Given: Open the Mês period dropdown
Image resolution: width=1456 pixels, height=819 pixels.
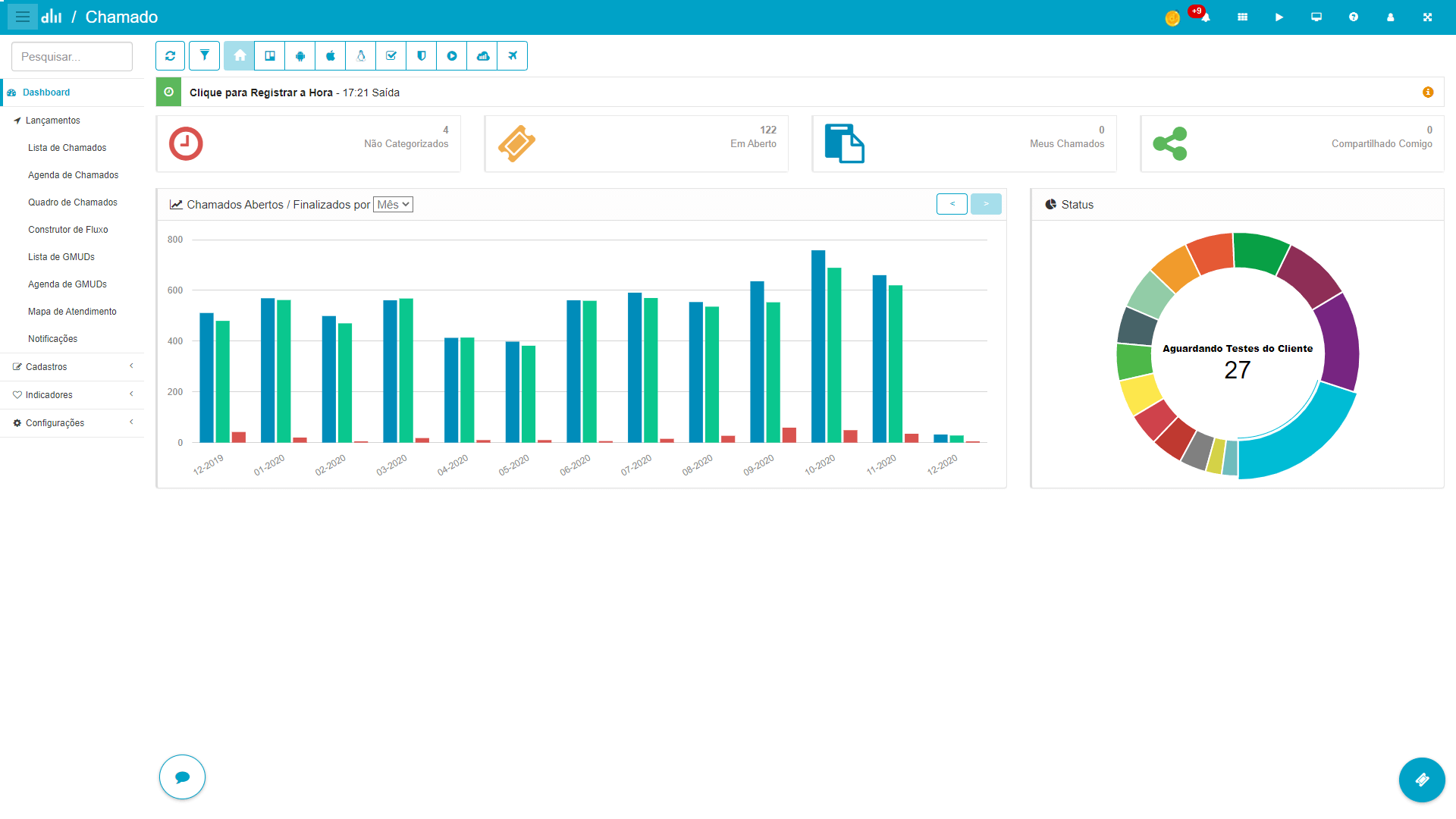Looking at the screenshot, I should [x=393, y=205].
